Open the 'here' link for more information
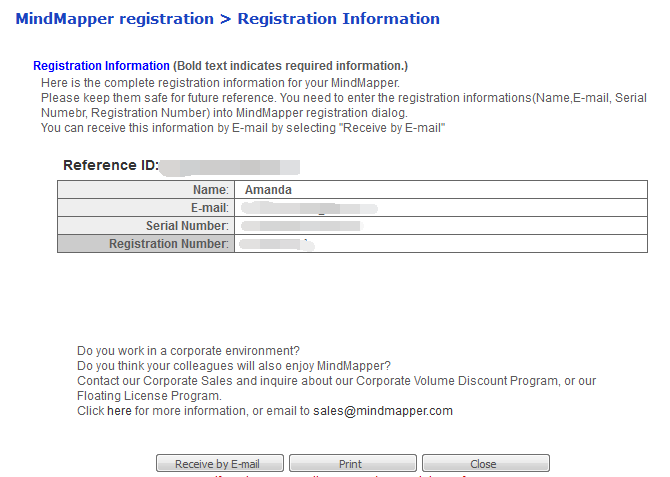This screenshot has width=670, height=477. (119, 411)
